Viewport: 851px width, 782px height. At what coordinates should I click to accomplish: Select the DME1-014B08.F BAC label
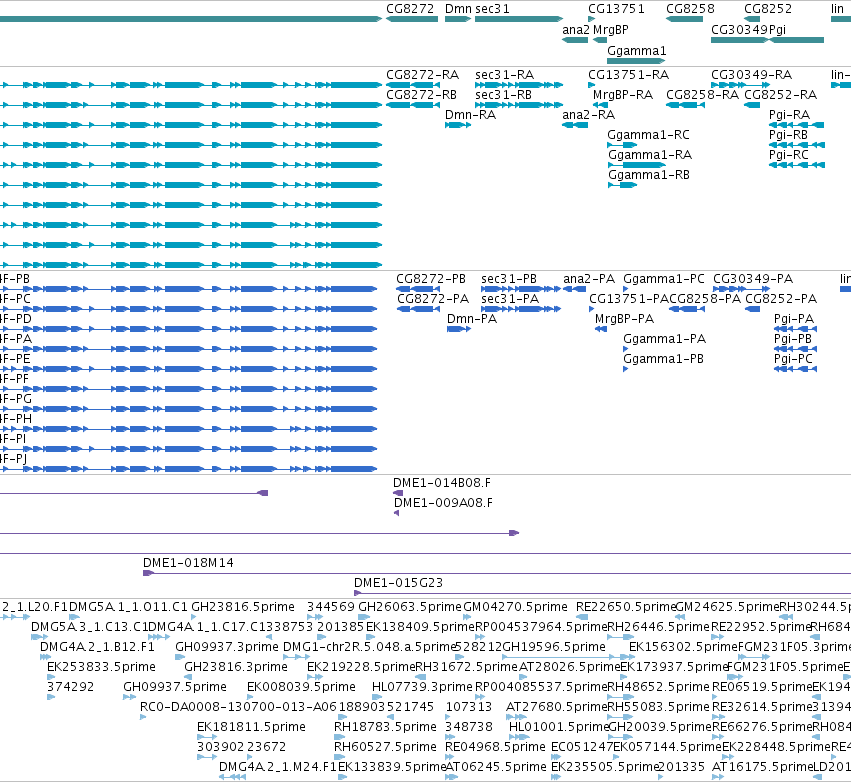(x=442, y=482)
